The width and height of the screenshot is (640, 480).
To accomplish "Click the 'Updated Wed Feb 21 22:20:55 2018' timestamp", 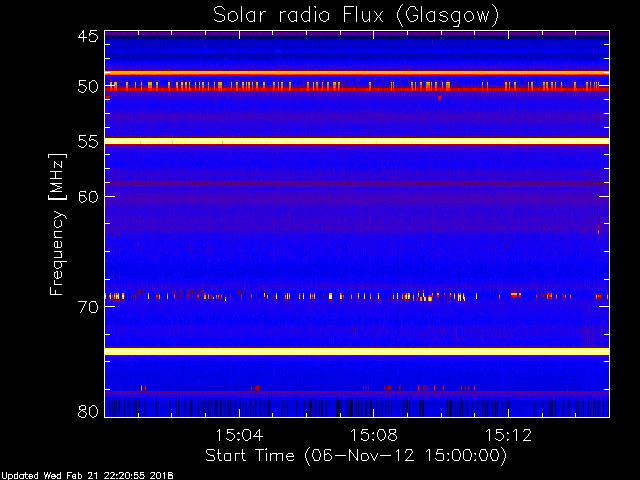I will (x=87, y=476).
